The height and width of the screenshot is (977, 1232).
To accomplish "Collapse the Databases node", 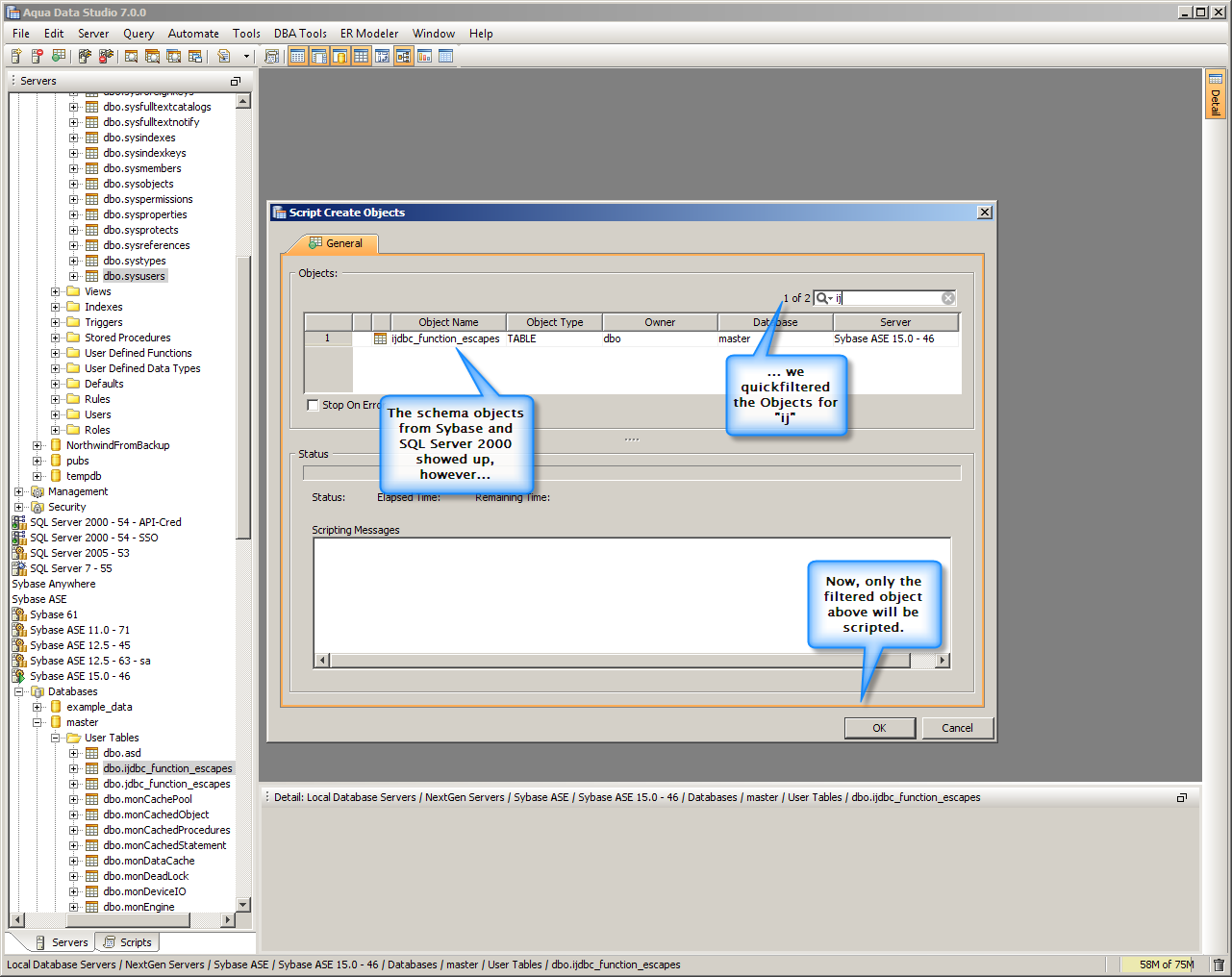I will pos(19,691).
